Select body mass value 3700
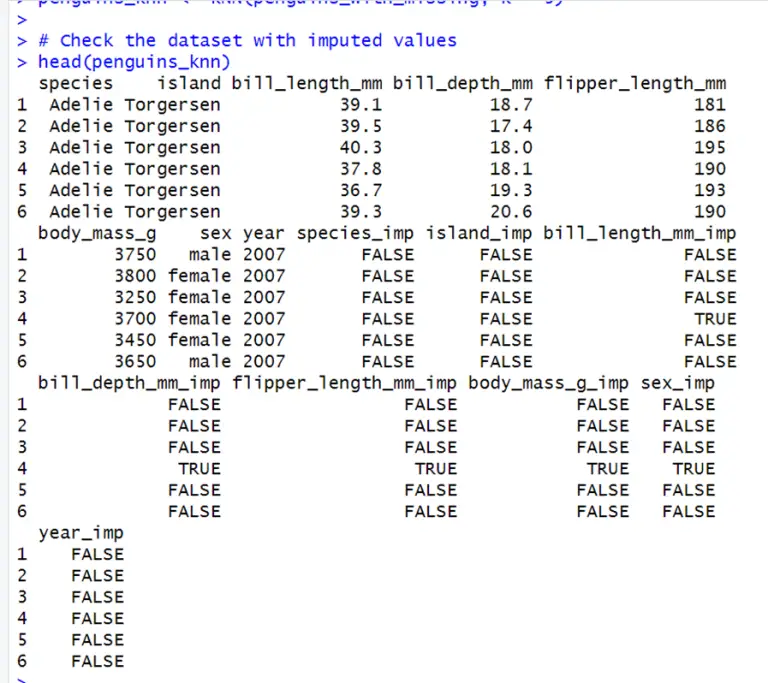 pos(135,319)
